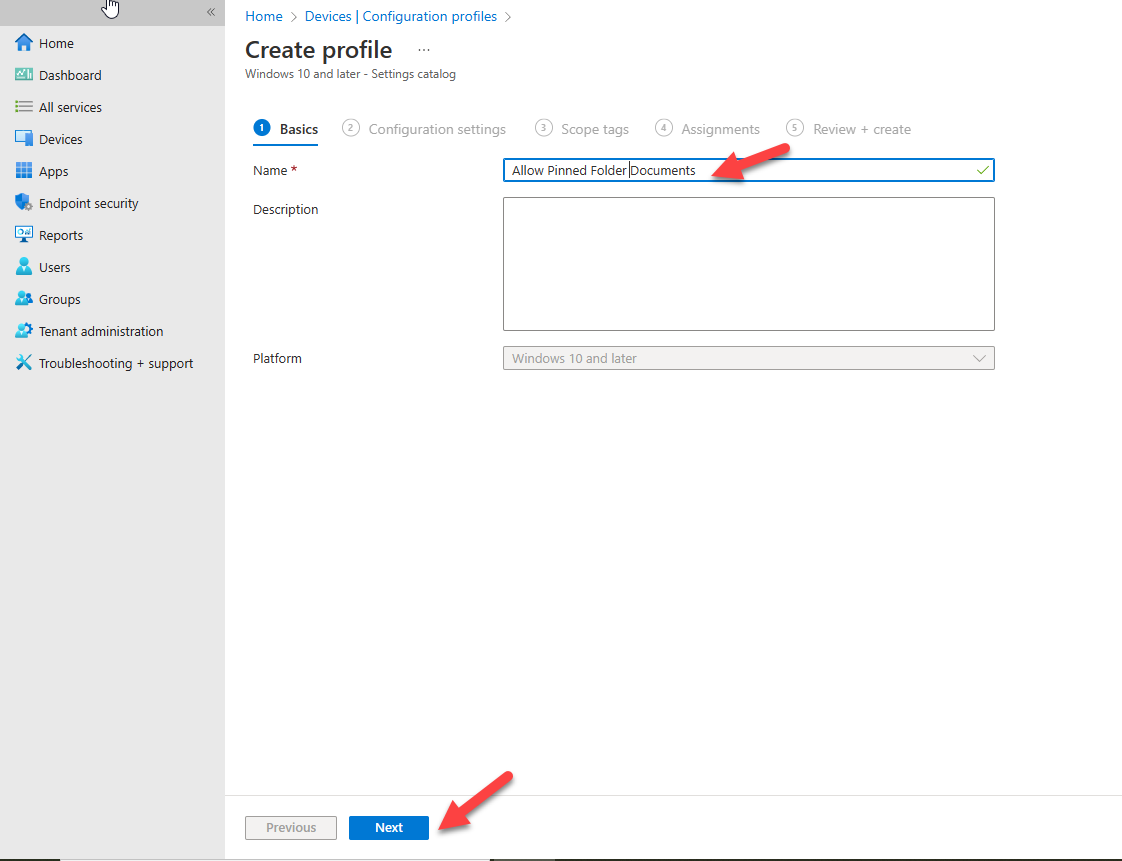Select the Users icon
This screenshot has height=861, width=1122.
pyautogui.click(x=22, y=267)
